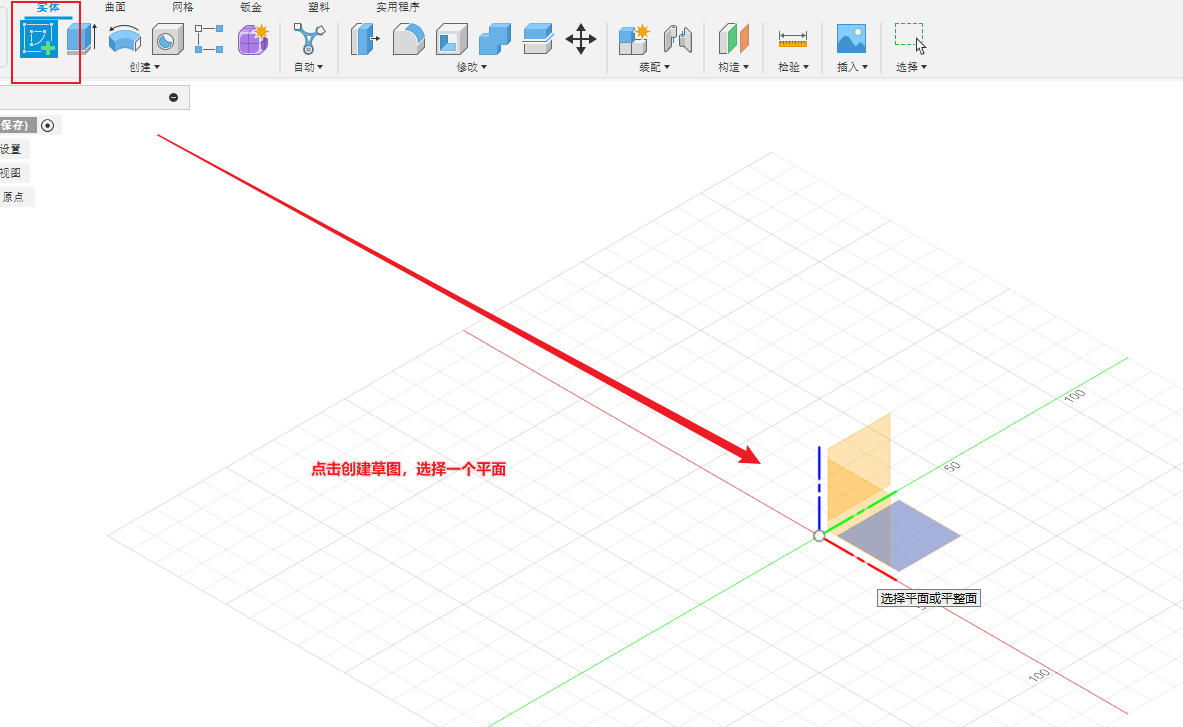The height and width of the screenshot is (727, 1183).
Task: Click the Automated Modeling icon above 自动
Action: click(309, 39)
